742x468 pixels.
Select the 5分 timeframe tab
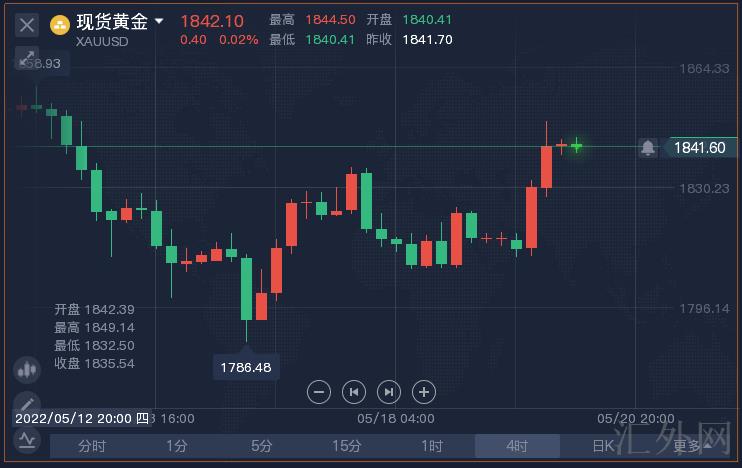[262, 446]
